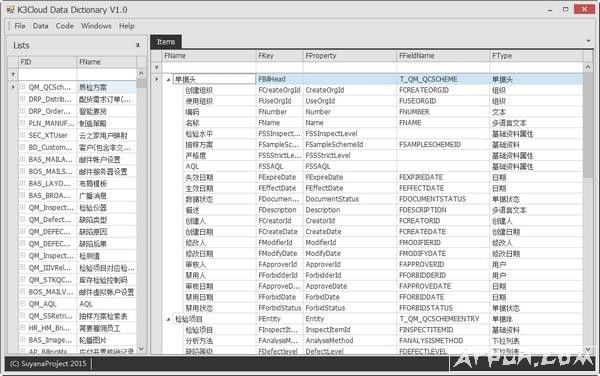
Task: Click the FBillHead cell
Action: (x=279, y=79)
